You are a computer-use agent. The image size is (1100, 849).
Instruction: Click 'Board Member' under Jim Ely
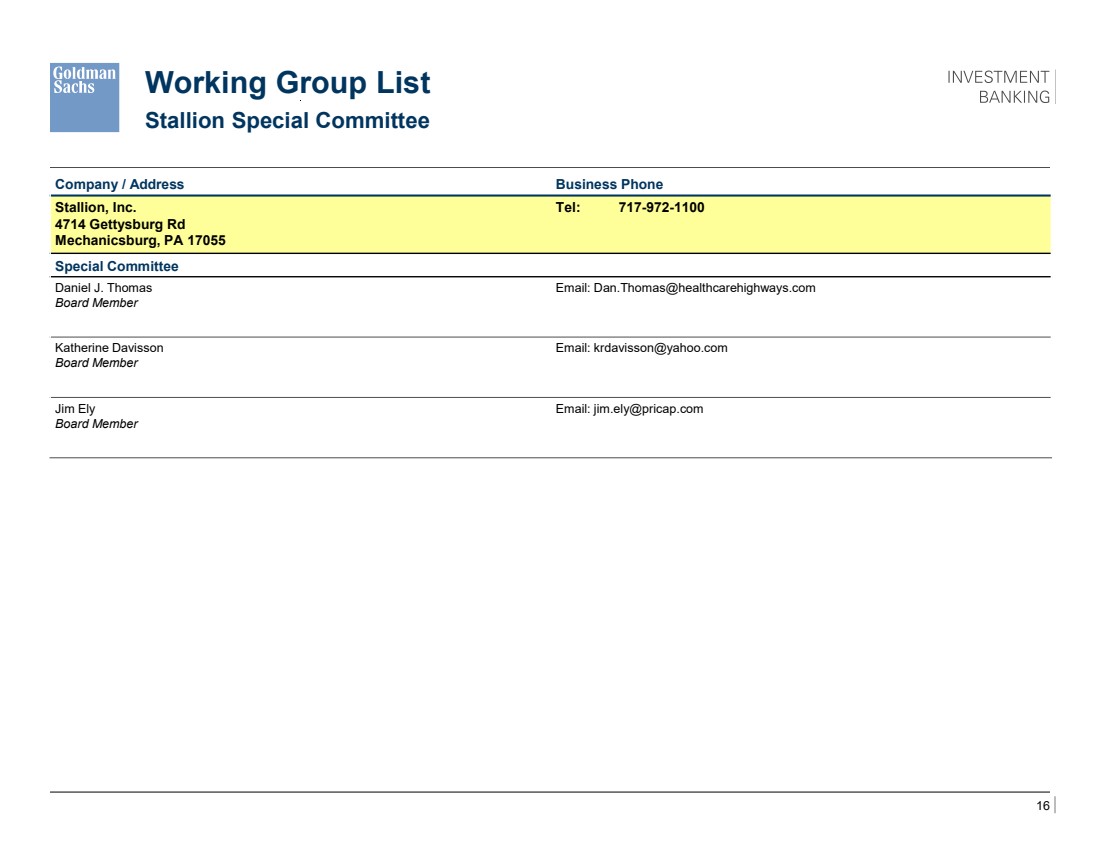[96, 424]
